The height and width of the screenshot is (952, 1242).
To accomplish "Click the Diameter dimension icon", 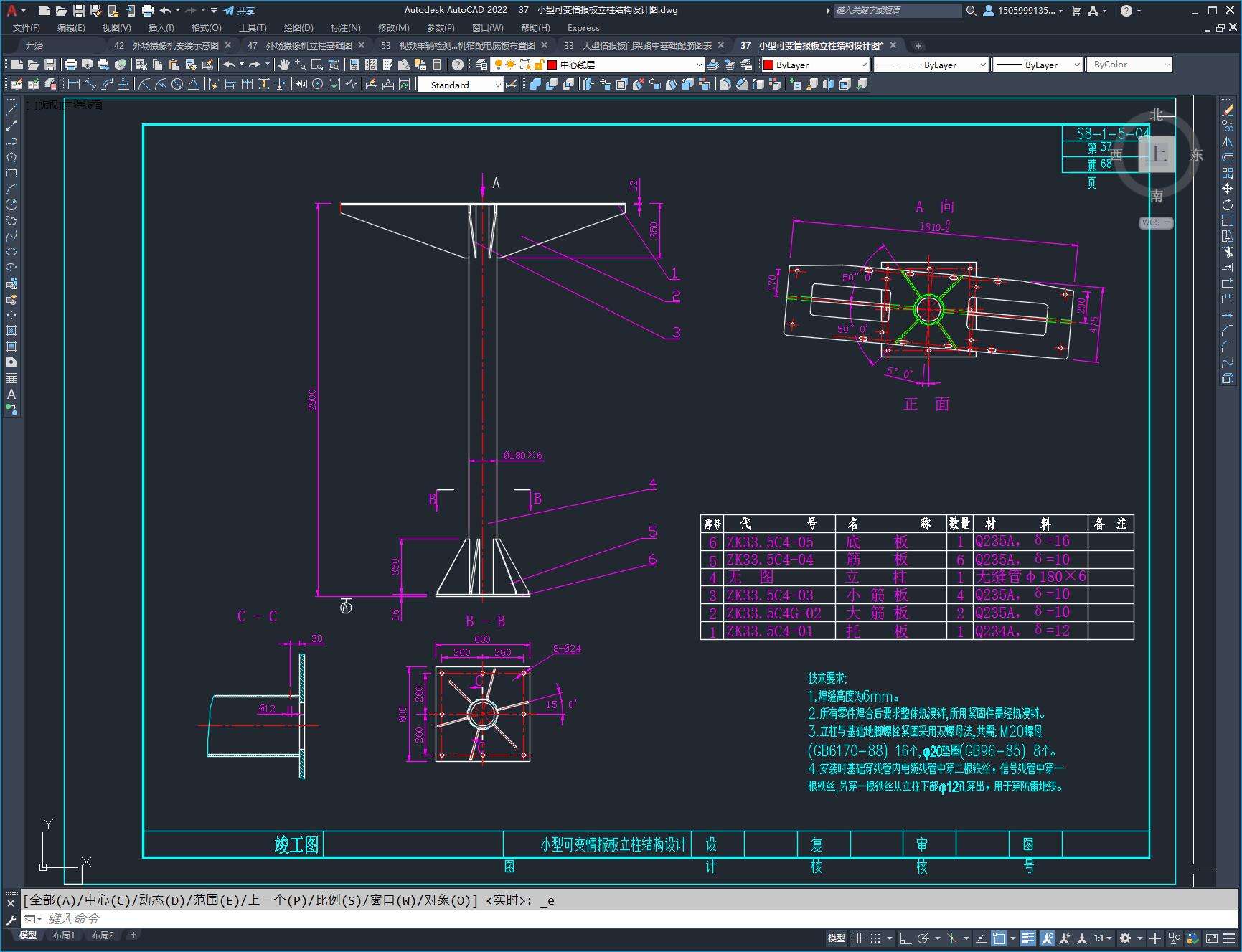I will point(177,84).
